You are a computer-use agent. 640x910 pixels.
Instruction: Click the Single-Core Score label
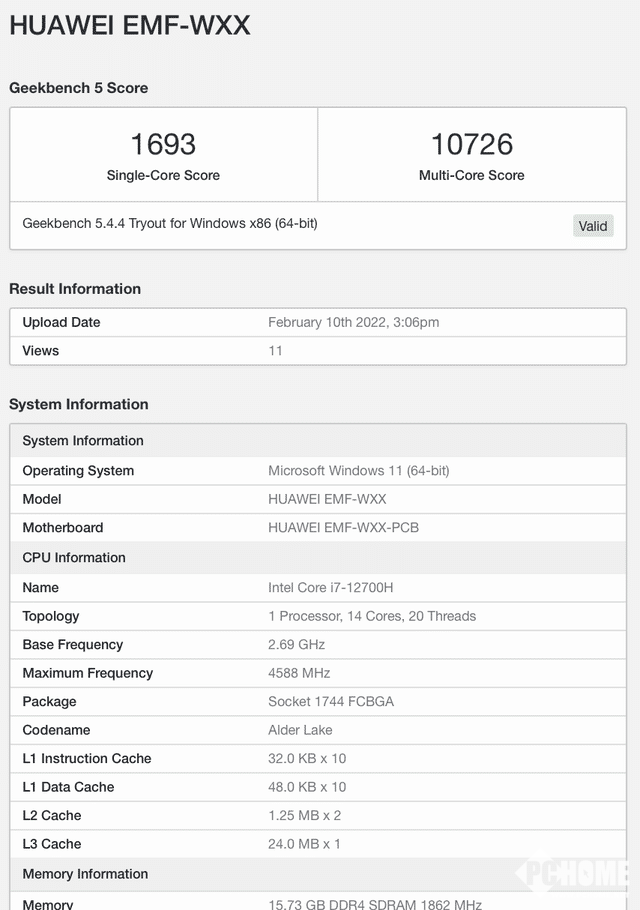163,175
